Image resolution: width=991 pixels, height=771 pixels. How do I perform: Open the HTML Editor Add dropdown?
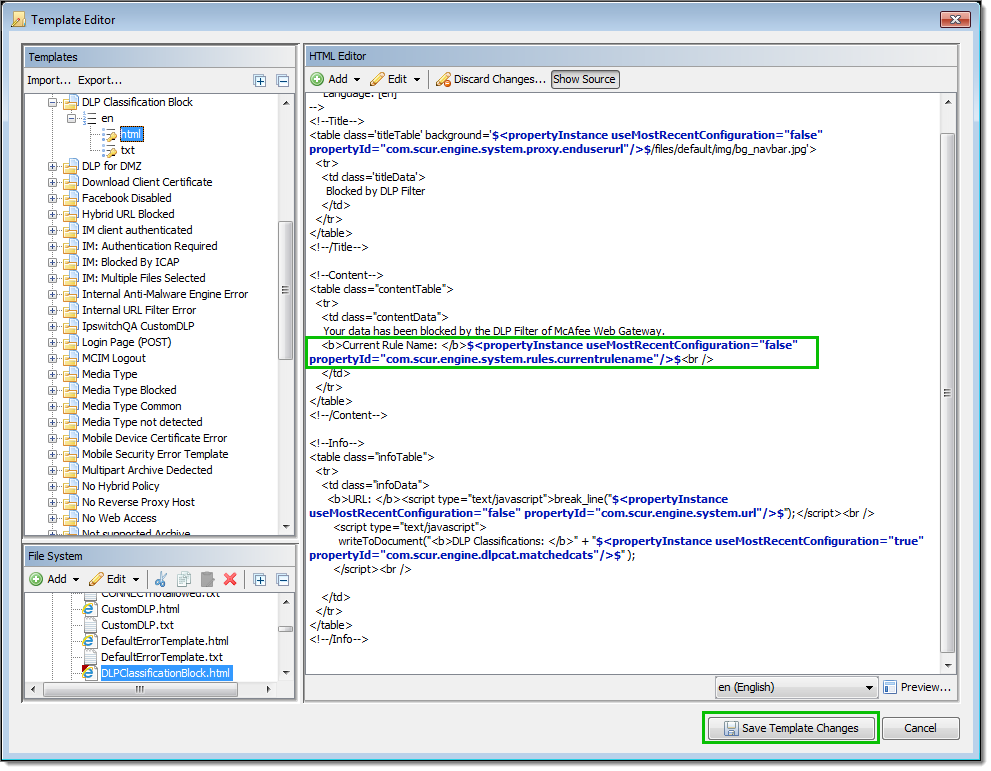[x=336, y=79]
